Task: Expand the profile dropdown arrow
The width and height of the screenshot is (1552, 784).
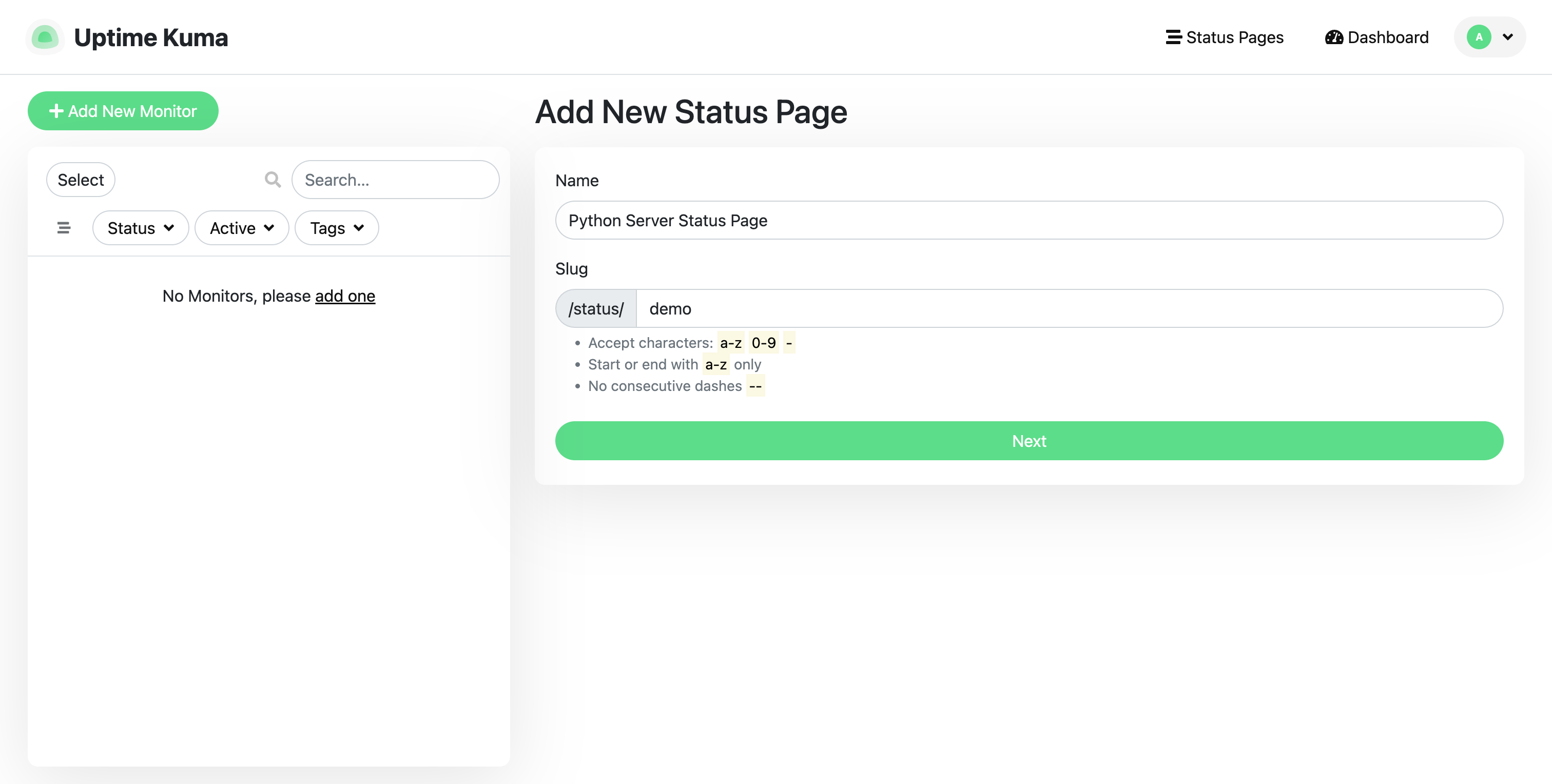Action: (x=1507, y=37)
